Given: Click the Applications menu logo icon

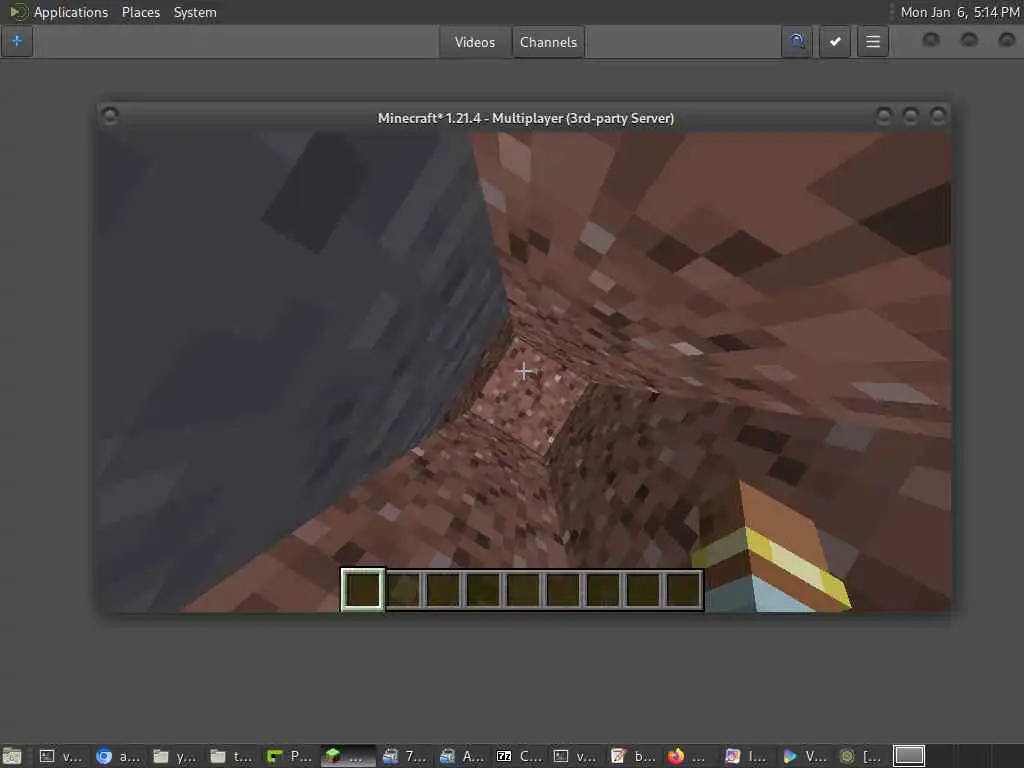Looking at the screenshot, I should coord(18,12).
